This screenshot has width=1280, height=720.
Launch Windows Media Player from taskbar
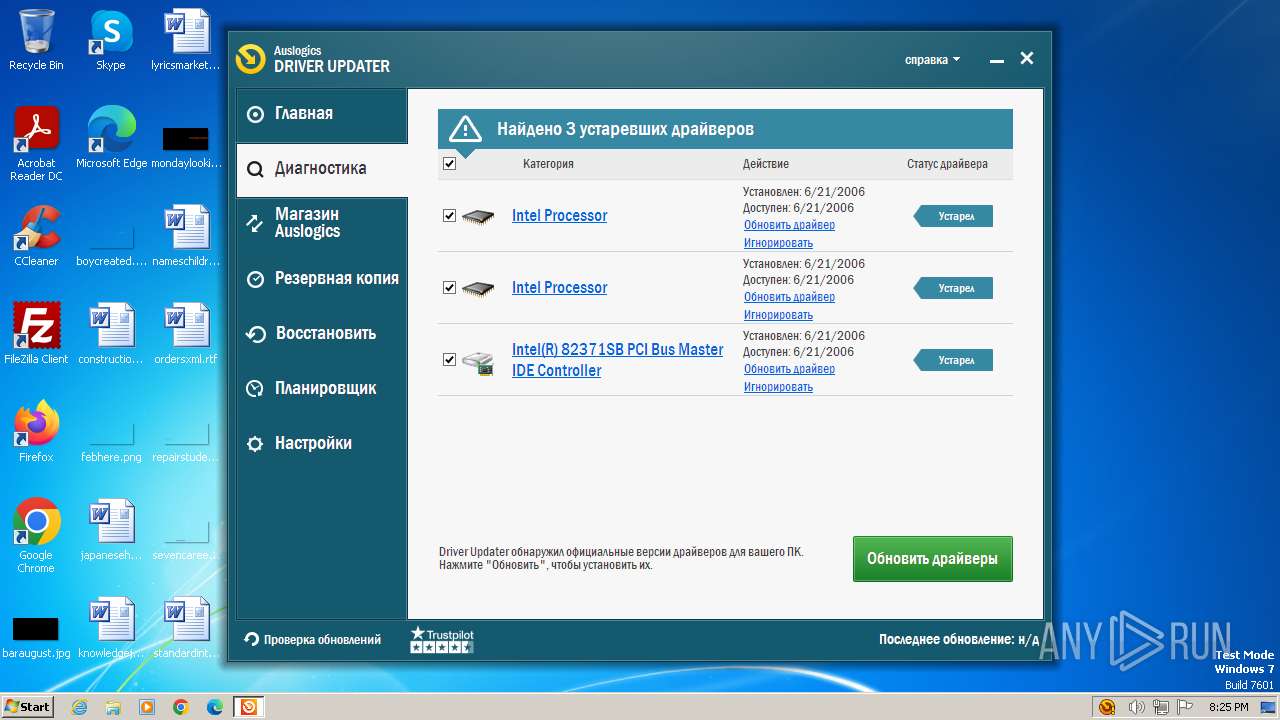147,707
